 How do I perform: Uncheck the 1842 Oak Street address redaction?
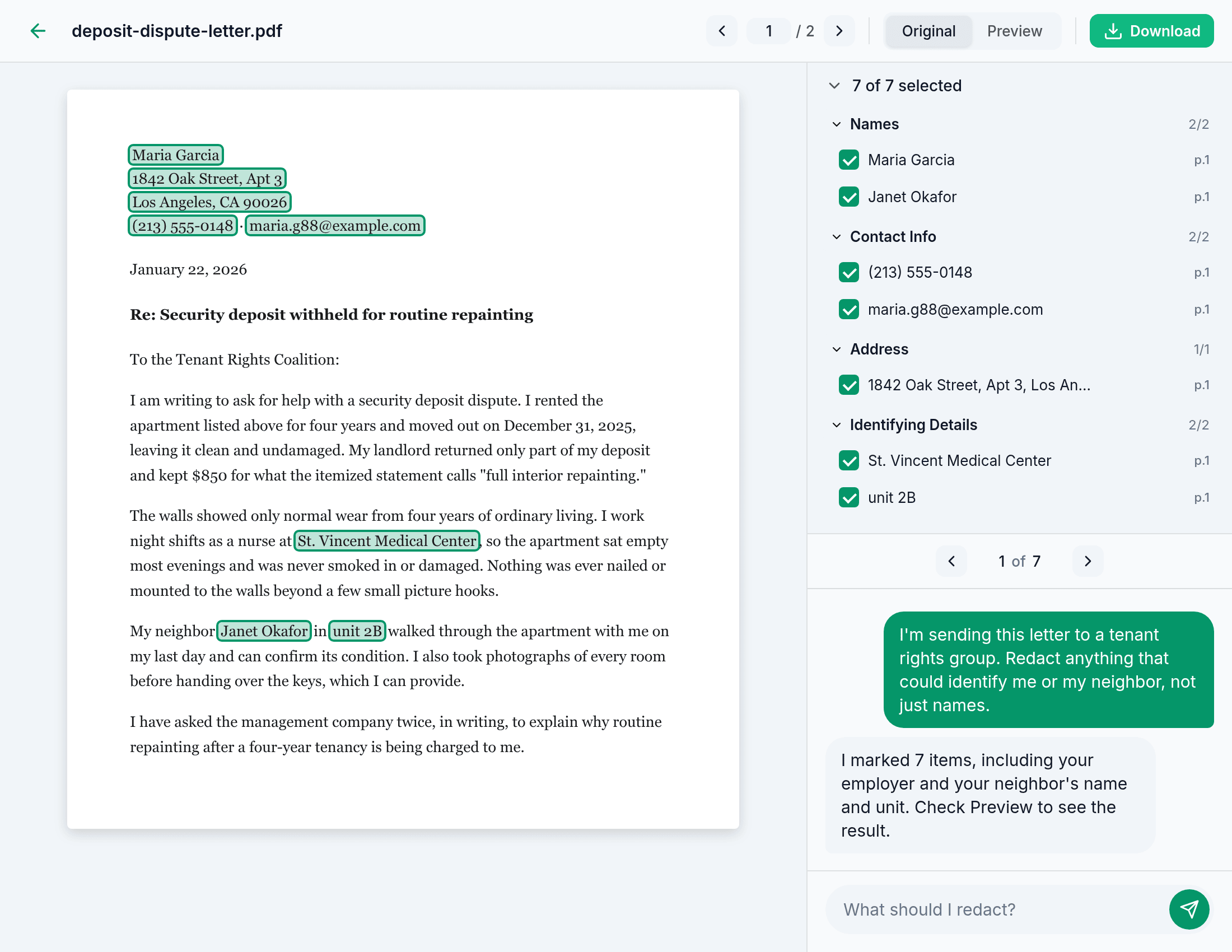pyautogui.click(x=848, y=385)
